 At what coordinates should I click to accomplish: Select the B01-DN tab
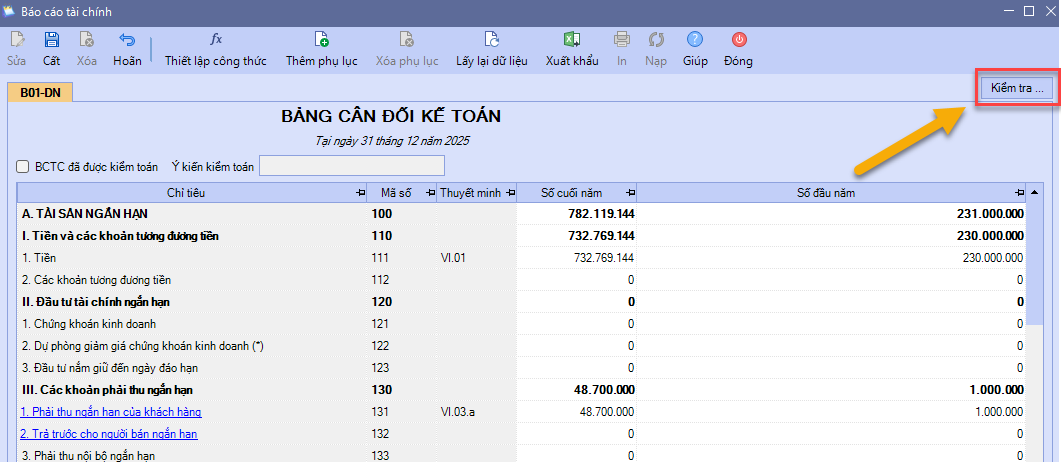click(40, 93)
